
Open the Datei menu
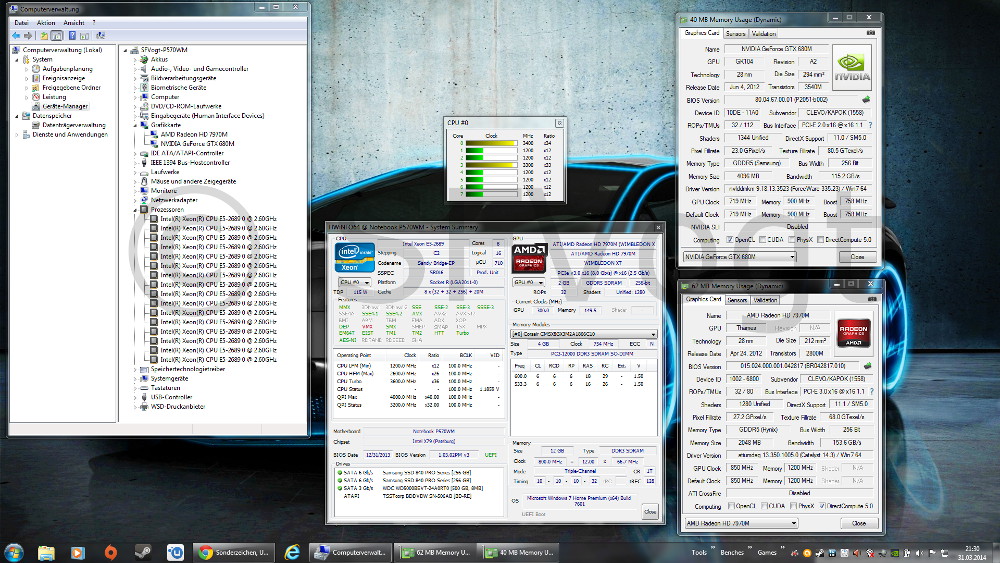[x=21, y=22]
